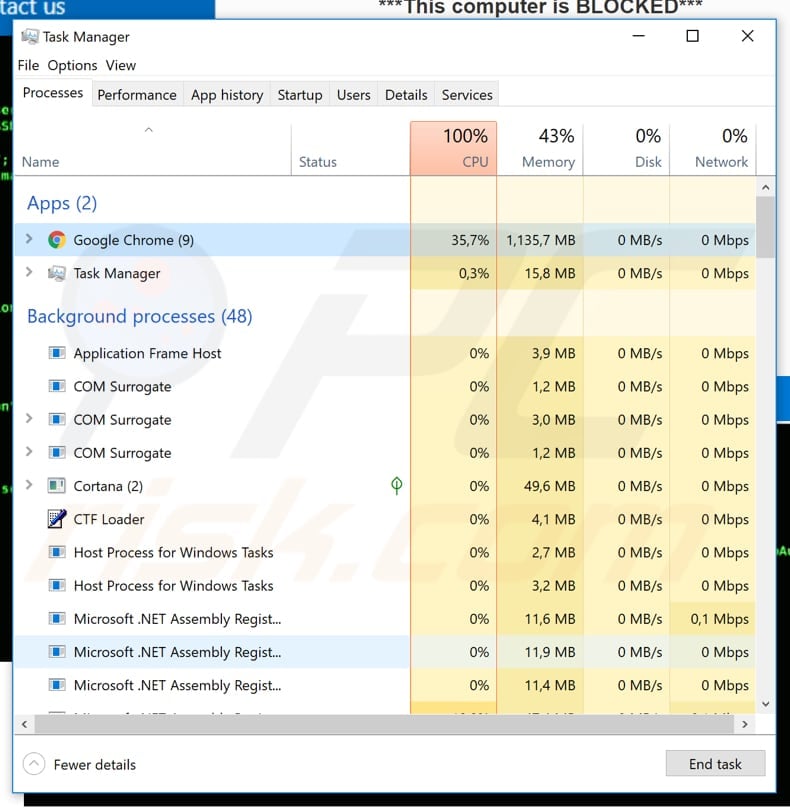790x809 pixels.
Task: Click the CTF Loader pen icon
Action: coord(57,519)
